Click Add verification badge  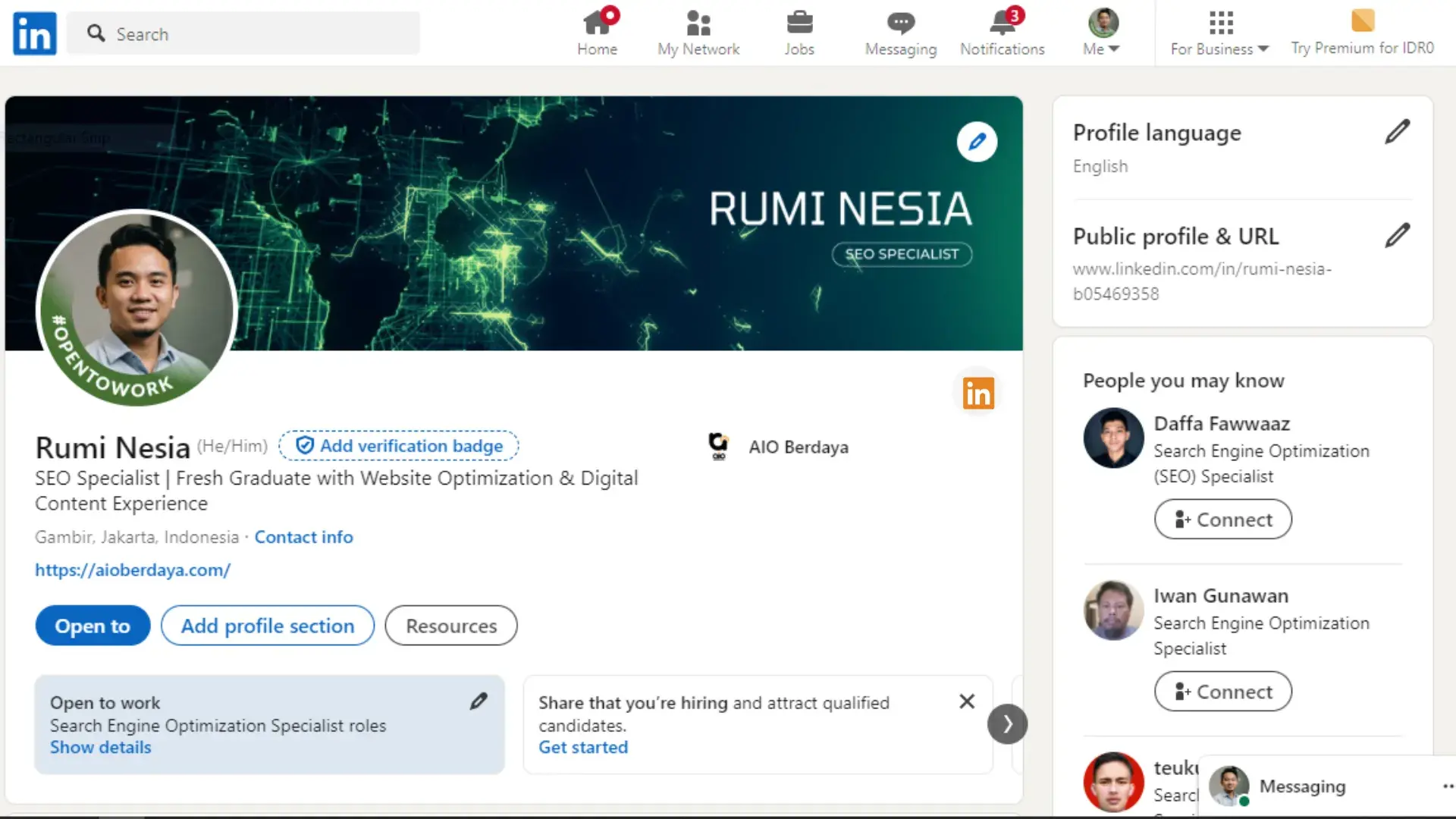399,446
